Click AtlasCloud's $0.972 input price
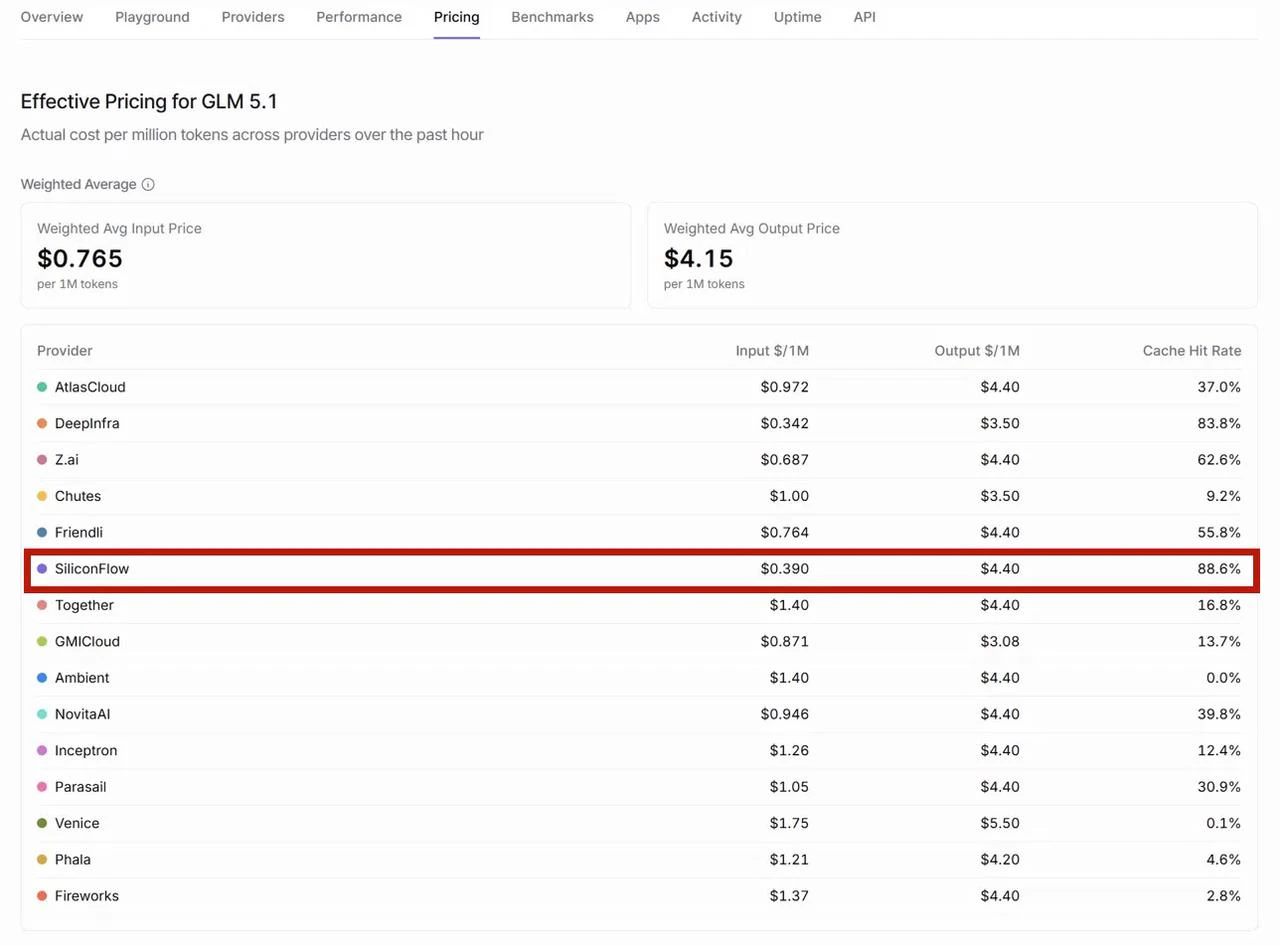 (x=785, y=387)
